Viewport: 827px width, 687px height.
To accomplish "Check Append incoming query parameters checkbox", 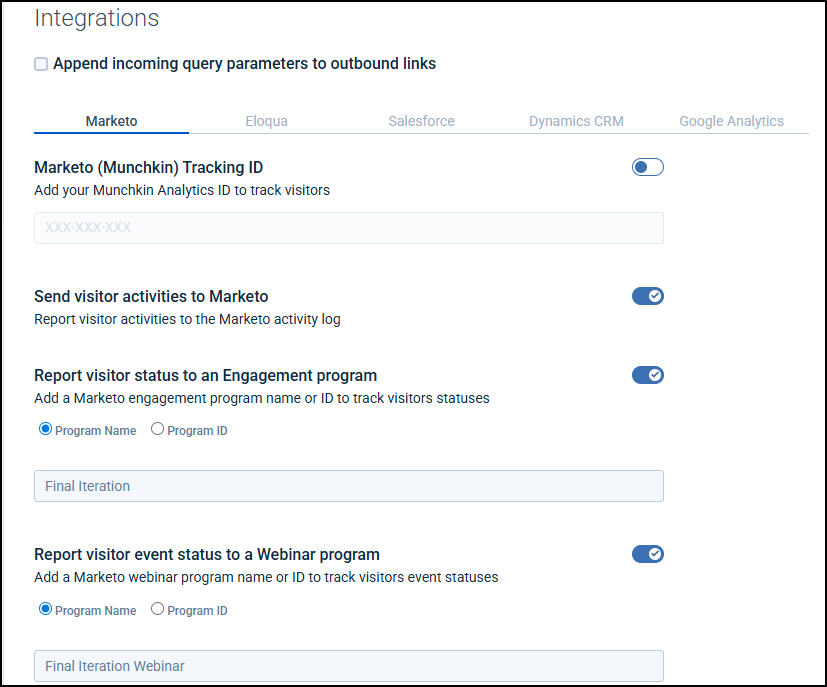I will tap(41, 64).
